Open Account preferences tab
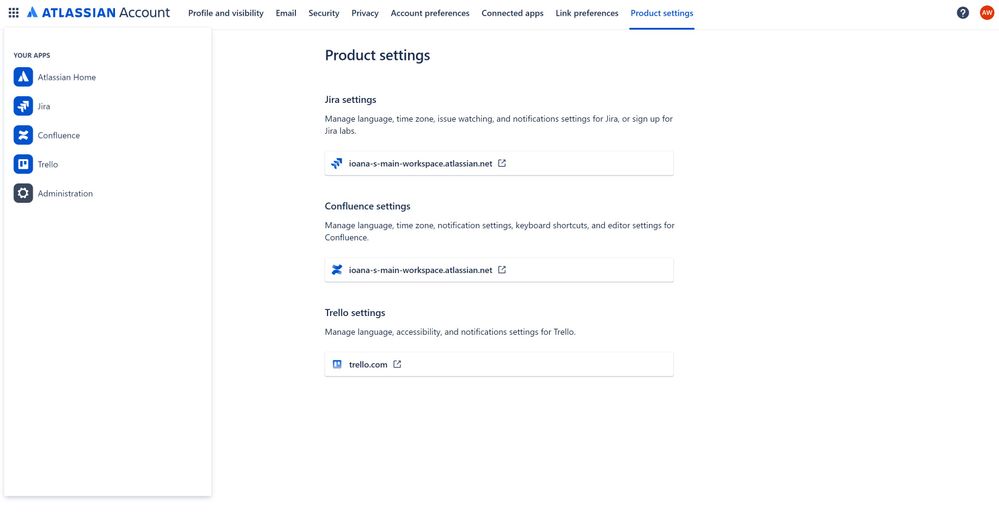 click(430, 13)
